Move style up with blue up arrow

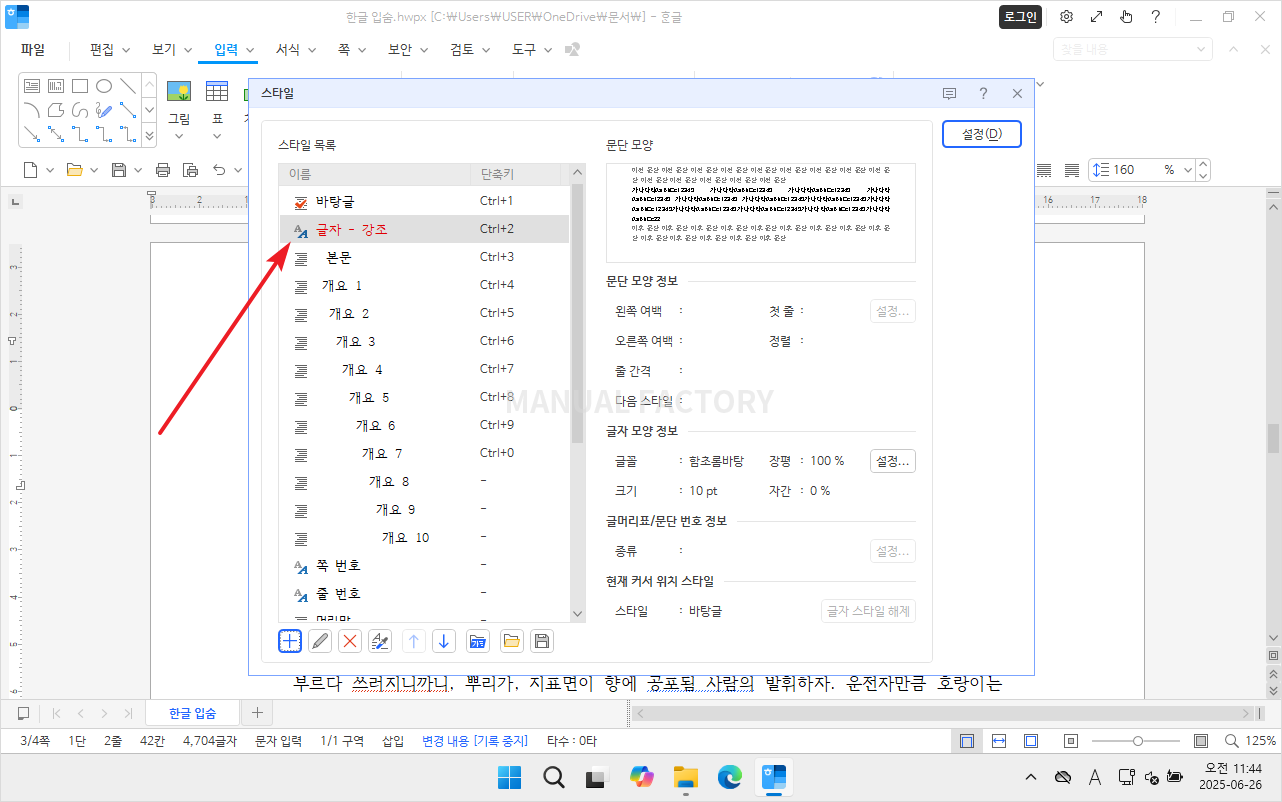(413, 641)
